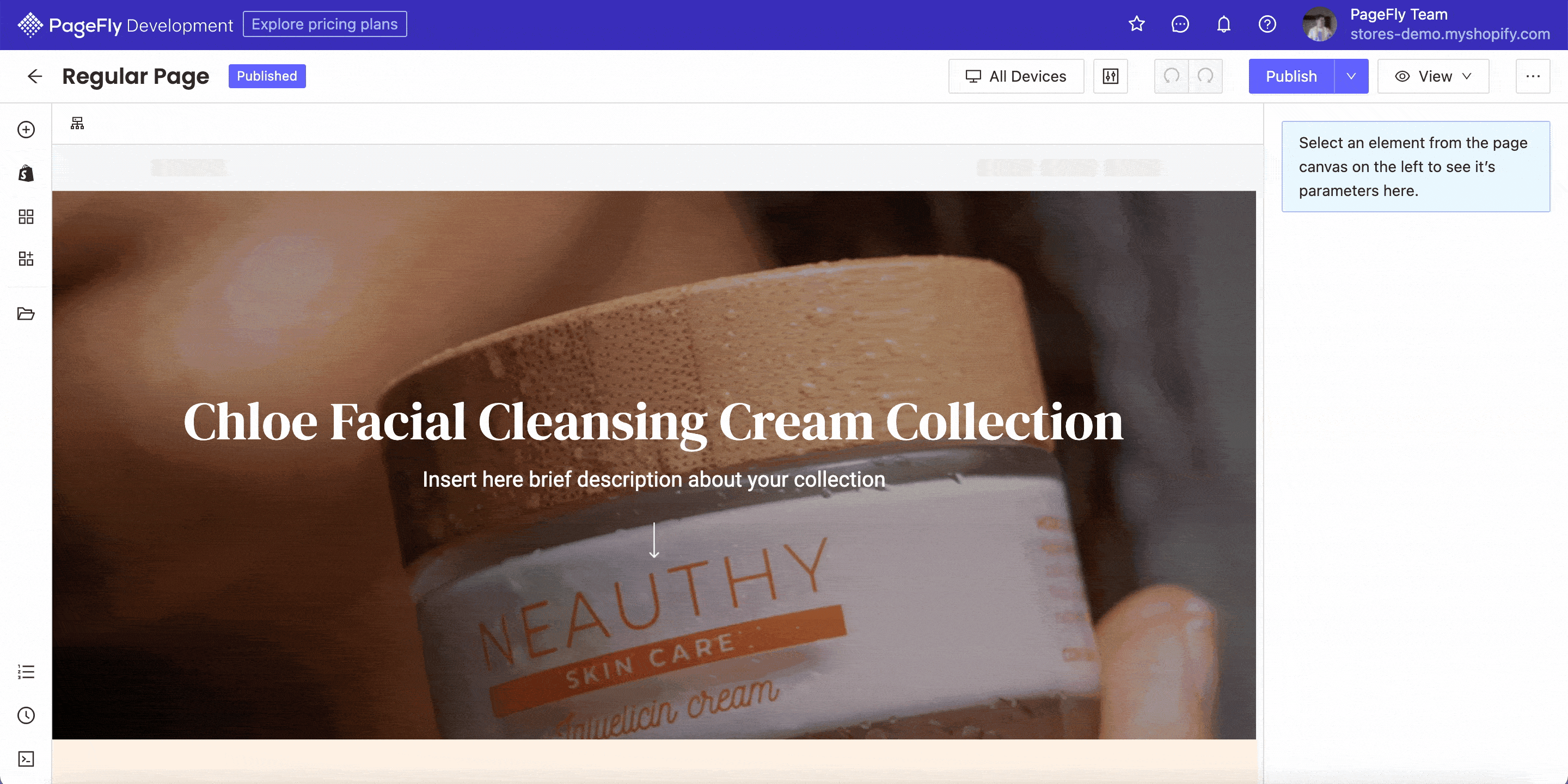
Task: Click the undo arrow button
Action: coord(1171,76)
